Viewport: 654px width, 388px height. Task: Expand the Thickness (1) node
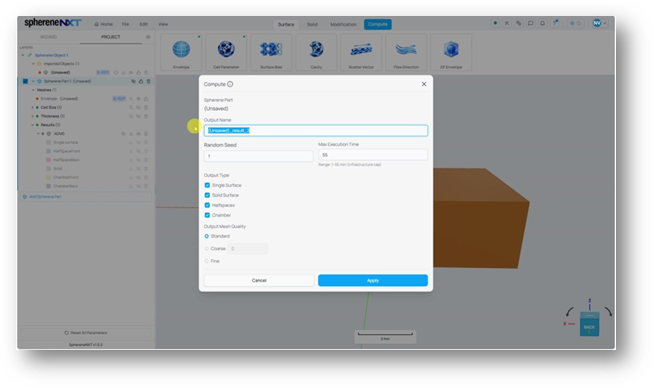[33, 116]
